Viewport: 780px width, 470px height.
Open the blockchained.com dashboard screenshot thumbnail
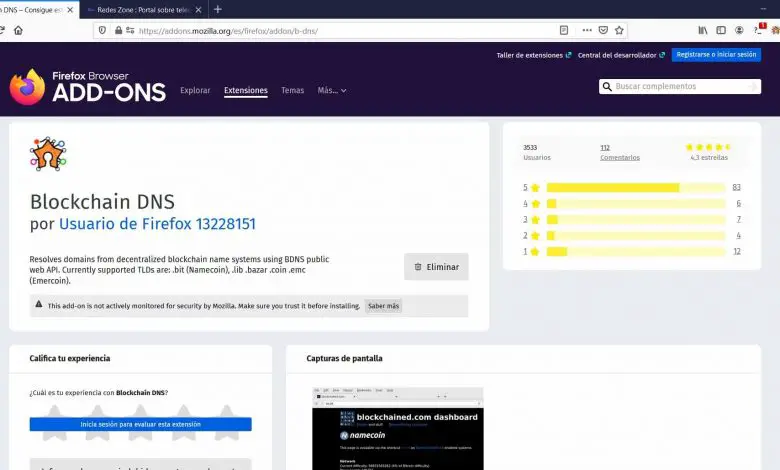click(x=398, y=429)
